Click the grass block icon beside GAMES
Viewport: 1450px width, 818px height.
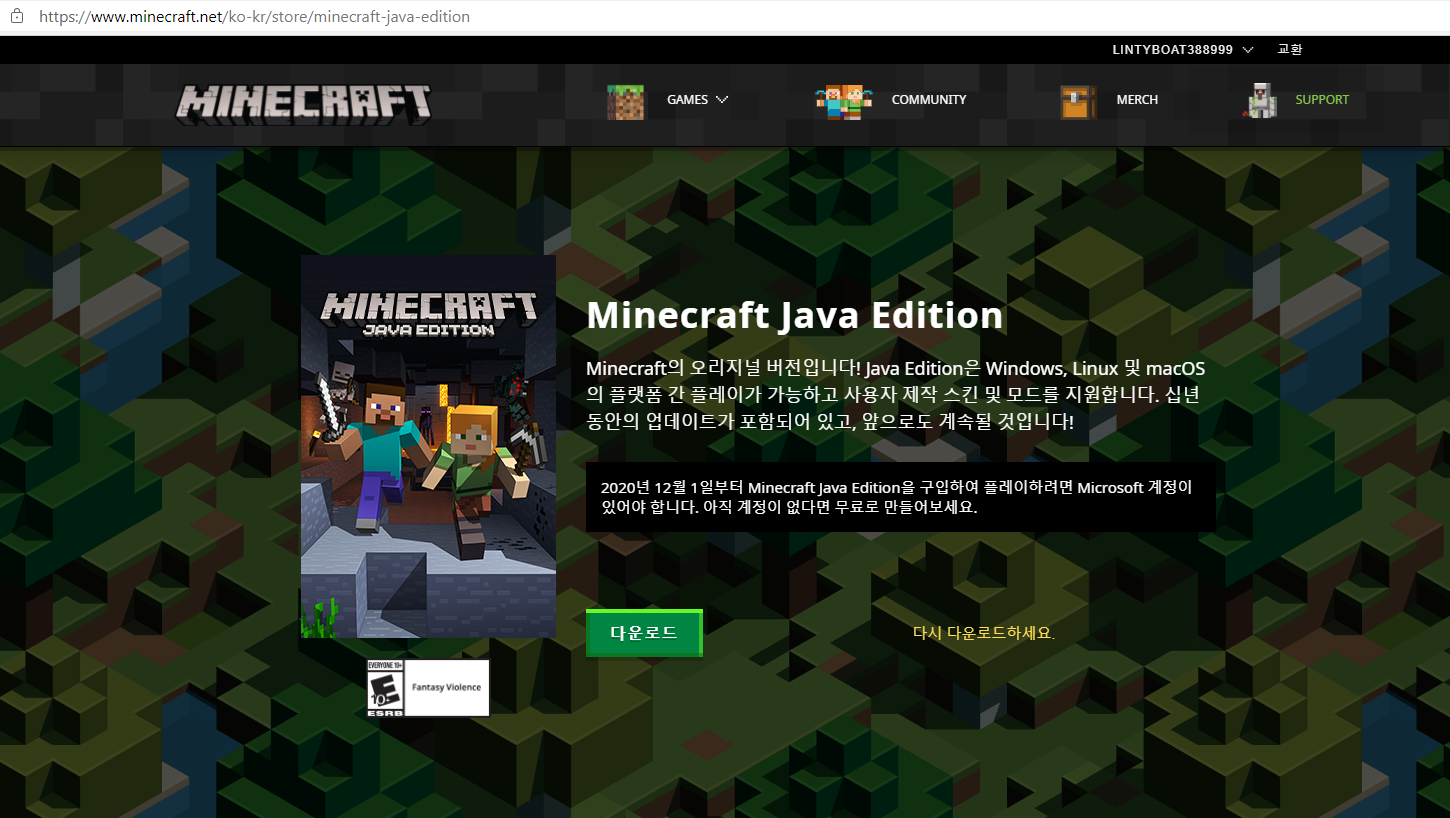point(626,101)
